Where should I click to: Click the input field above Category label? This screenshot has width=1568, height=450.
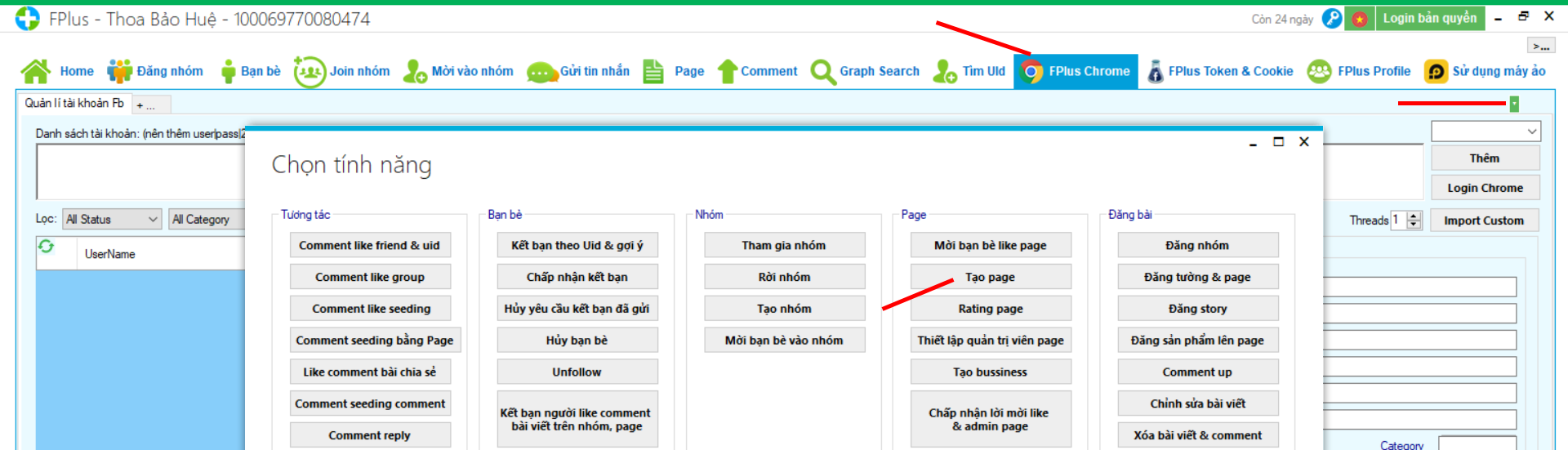[1419, 420]
